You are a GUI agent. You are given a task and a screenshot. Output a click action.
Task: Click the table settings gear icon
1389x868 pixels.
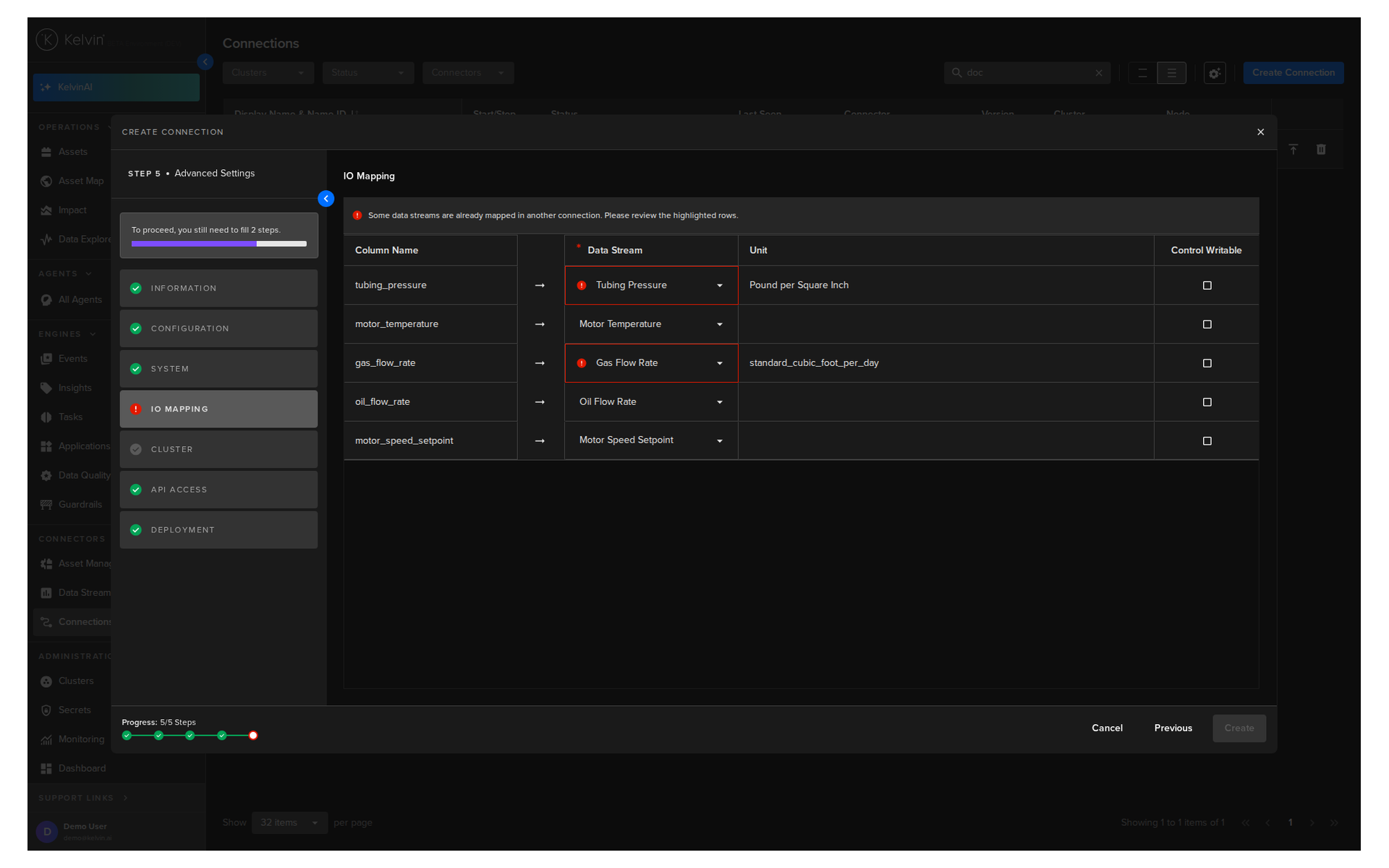coord(1215,73)
